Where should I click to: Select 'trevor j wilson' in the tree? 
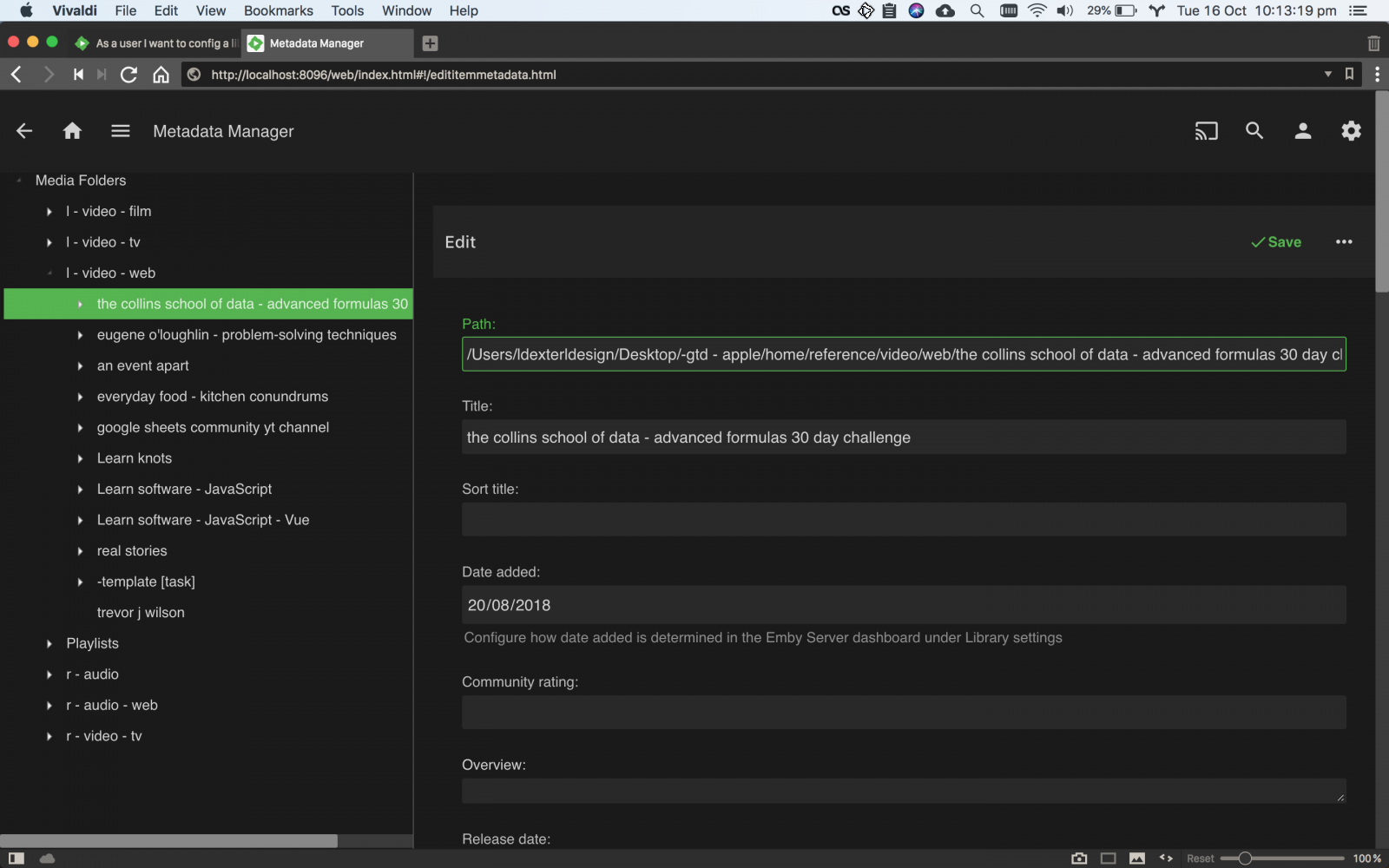(141, 613)
